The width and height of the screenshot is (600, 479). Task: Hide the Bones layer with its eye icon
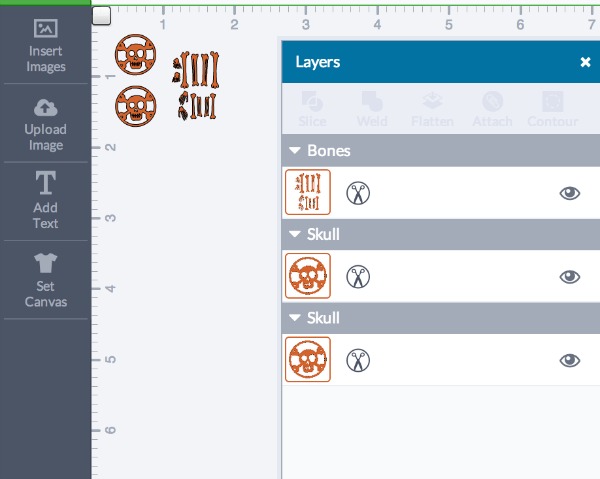(569, 193)
